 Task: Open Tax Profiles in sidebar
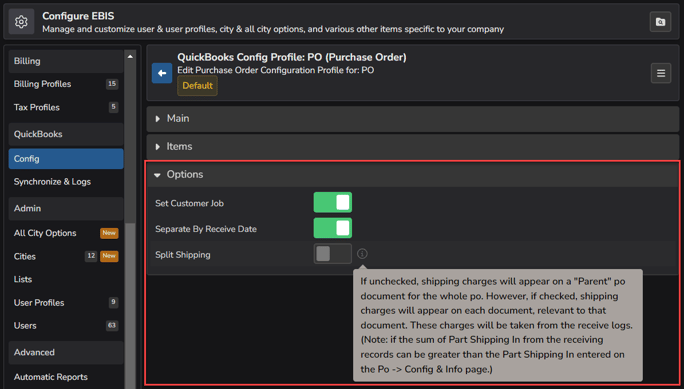coord(66,107)
